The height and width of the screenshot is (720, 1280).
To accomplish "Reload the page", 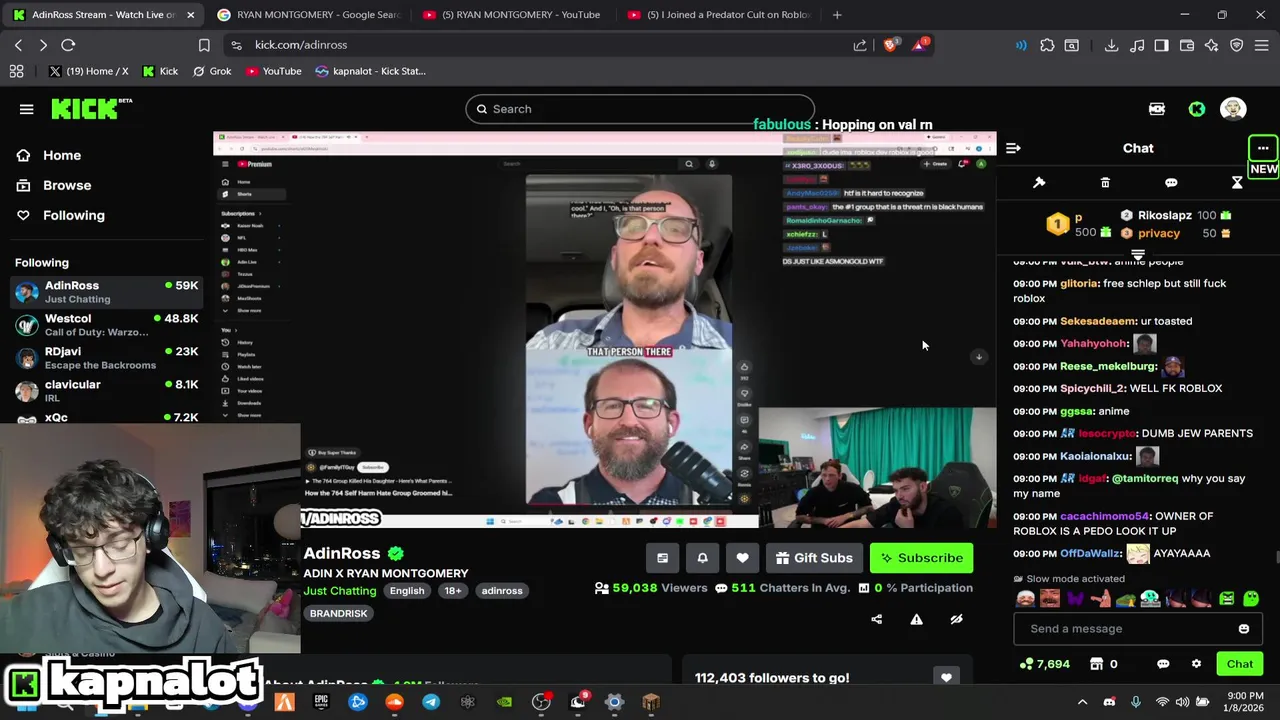I will click(68, 45).
